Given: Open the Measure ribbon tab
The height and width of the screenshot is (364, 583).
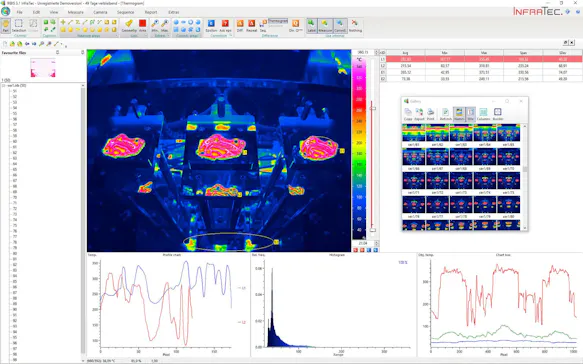Looking at the screenshot, I should coord(75,12).
